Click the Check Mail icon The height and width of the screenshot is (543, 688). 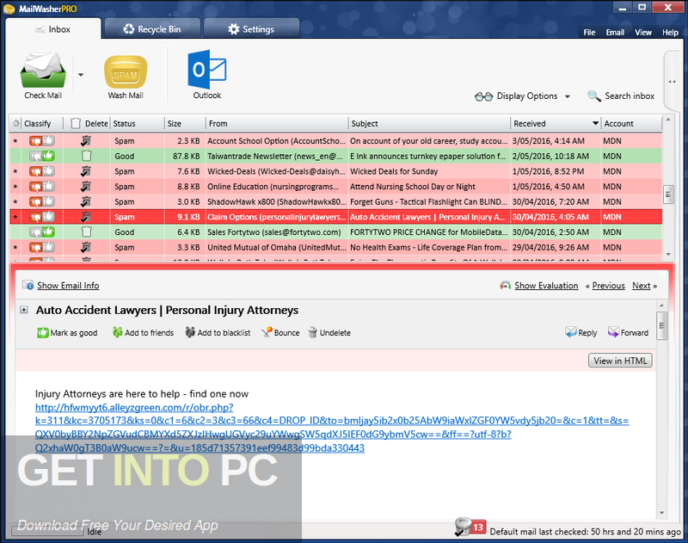[x=43, y=70]
